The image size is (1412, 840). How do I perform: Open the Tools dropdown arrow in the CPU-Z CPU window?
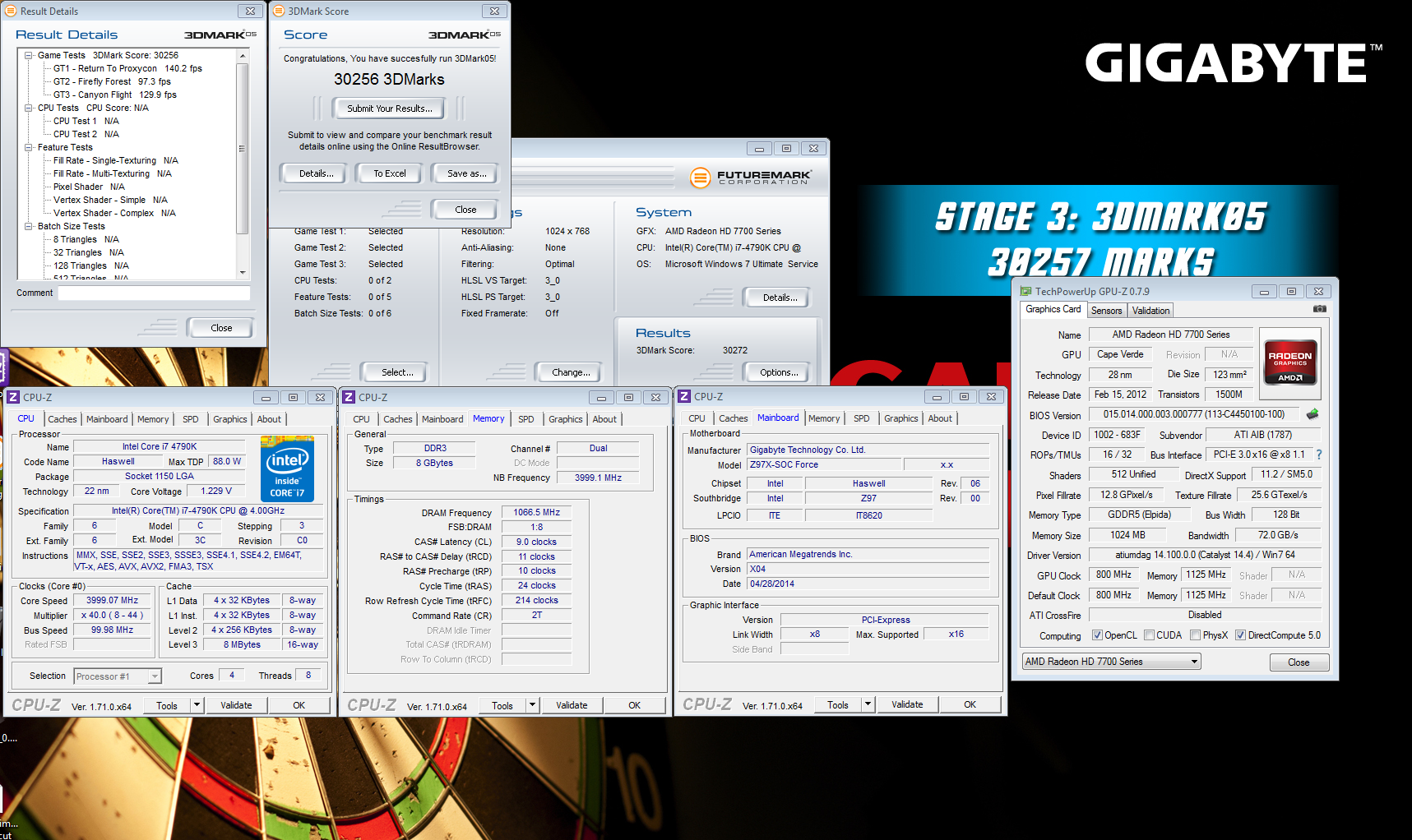point(197,705)
